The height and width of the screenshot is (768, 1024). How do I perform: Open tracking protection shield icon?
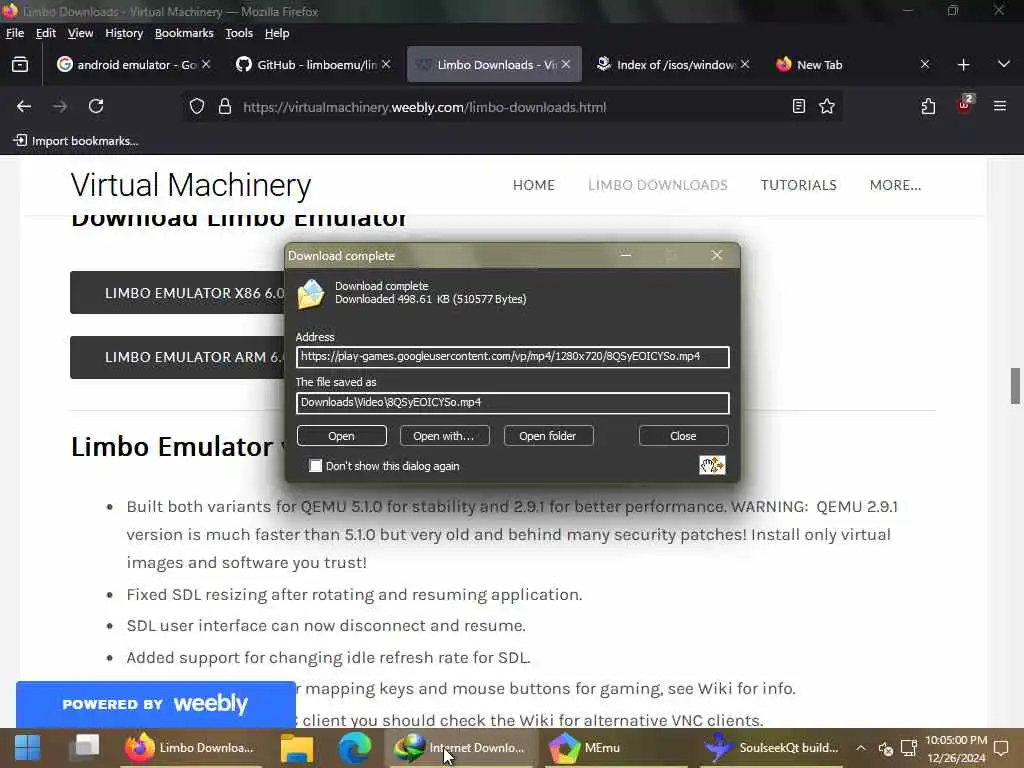tap(197, 106)
